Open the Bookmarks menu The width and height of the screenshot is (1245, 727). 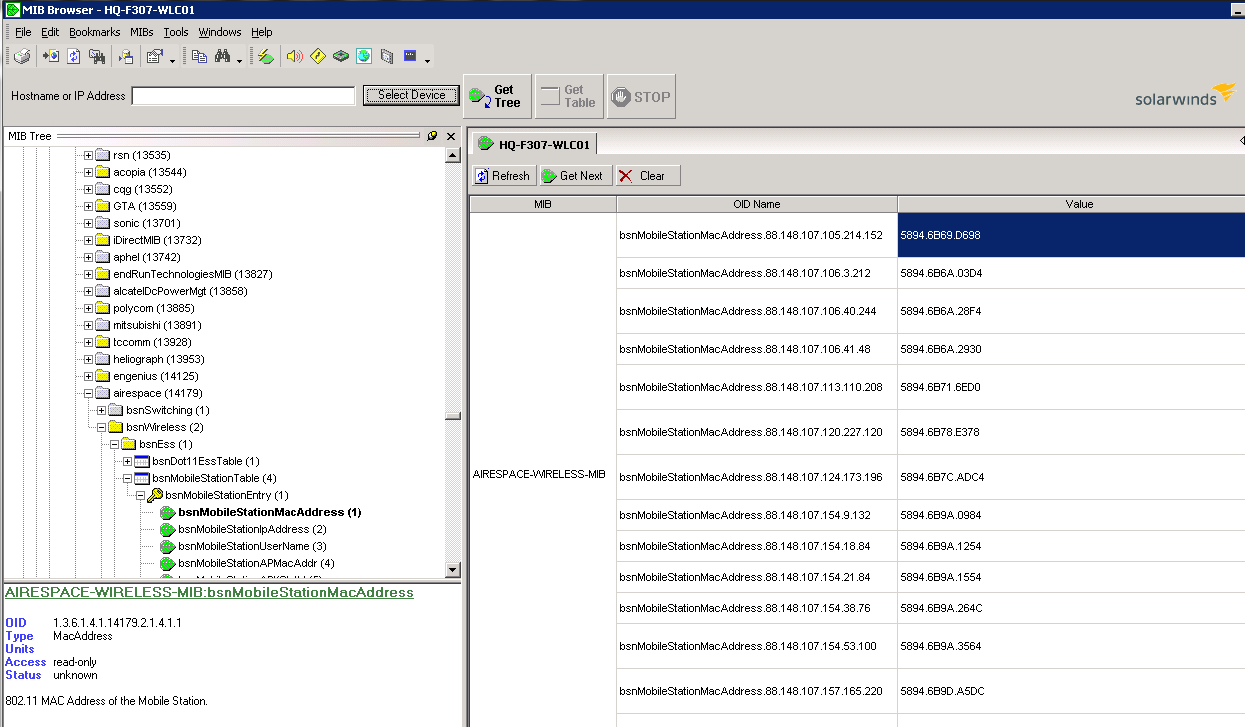(x=95, y=32)
